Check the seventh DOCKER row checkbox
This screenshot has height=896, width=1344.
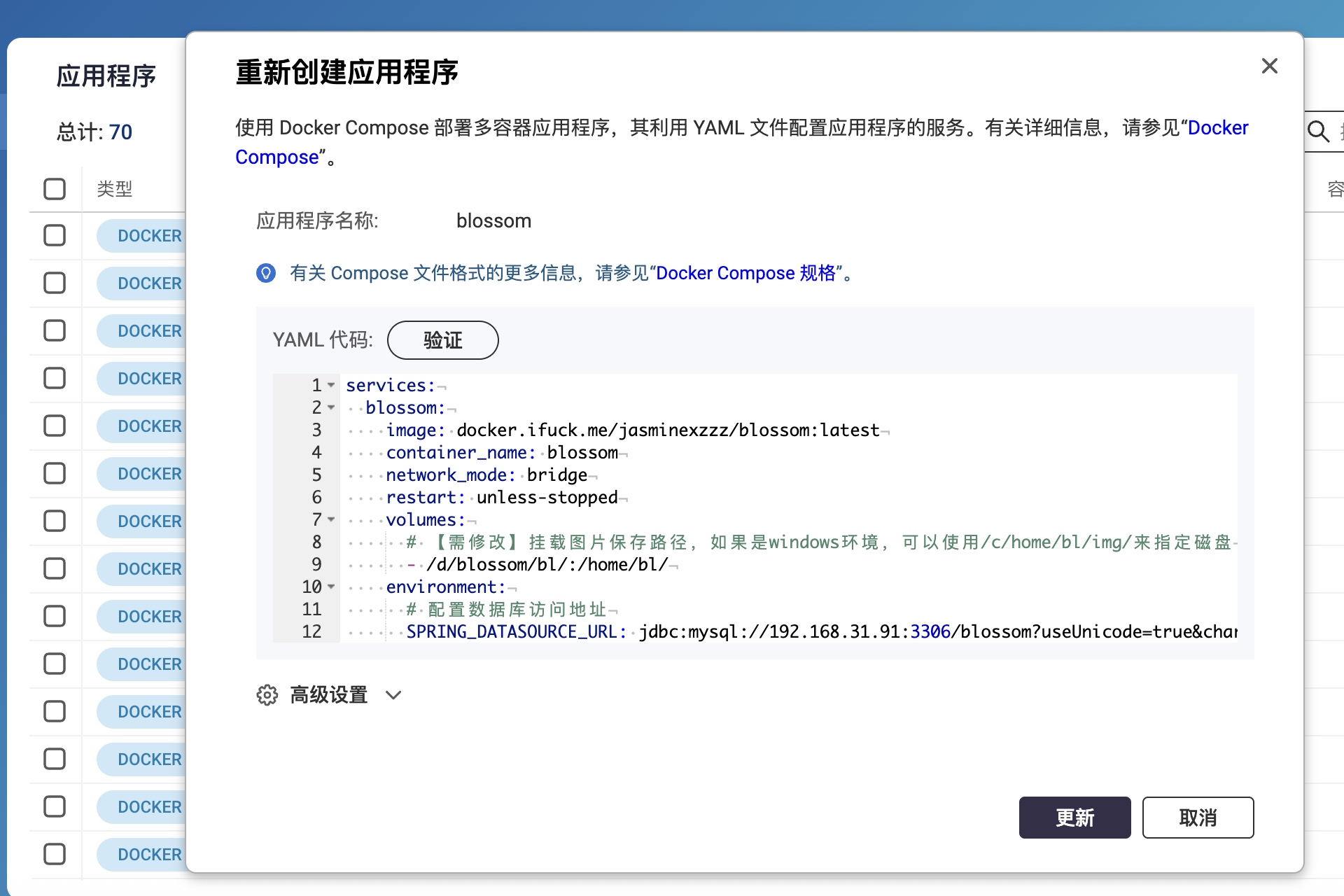tap(55, 521)
